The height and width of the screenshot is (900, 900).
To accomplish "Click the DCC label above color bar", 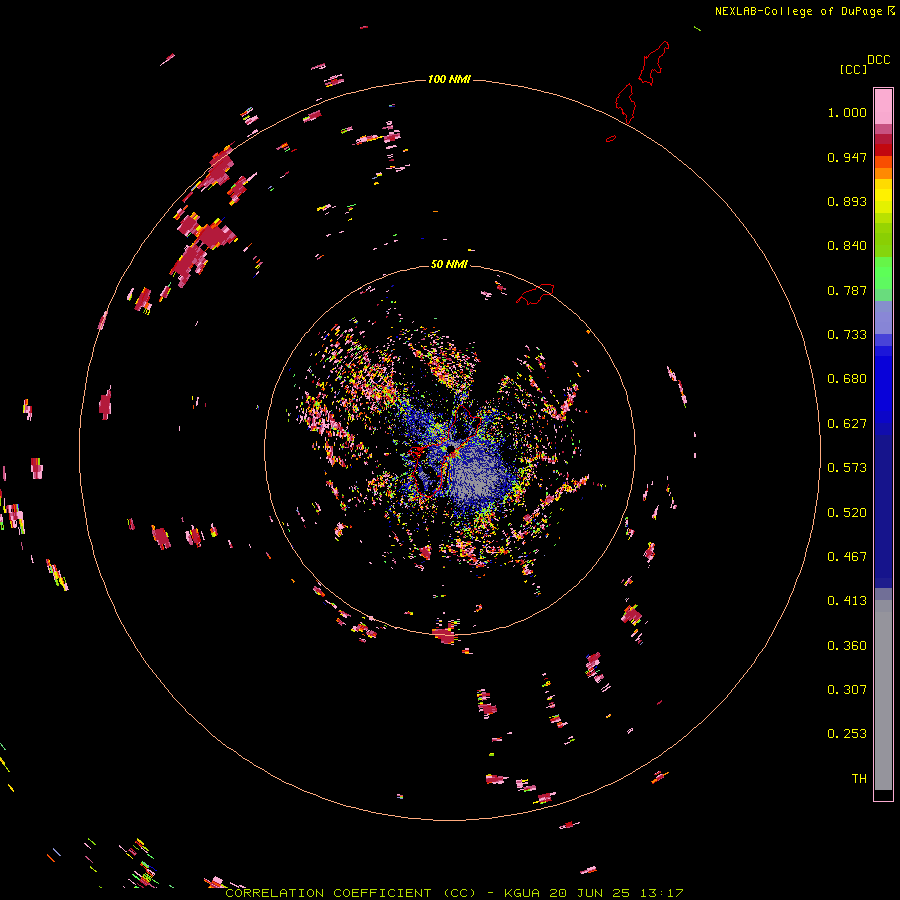I will pos(878,60).
